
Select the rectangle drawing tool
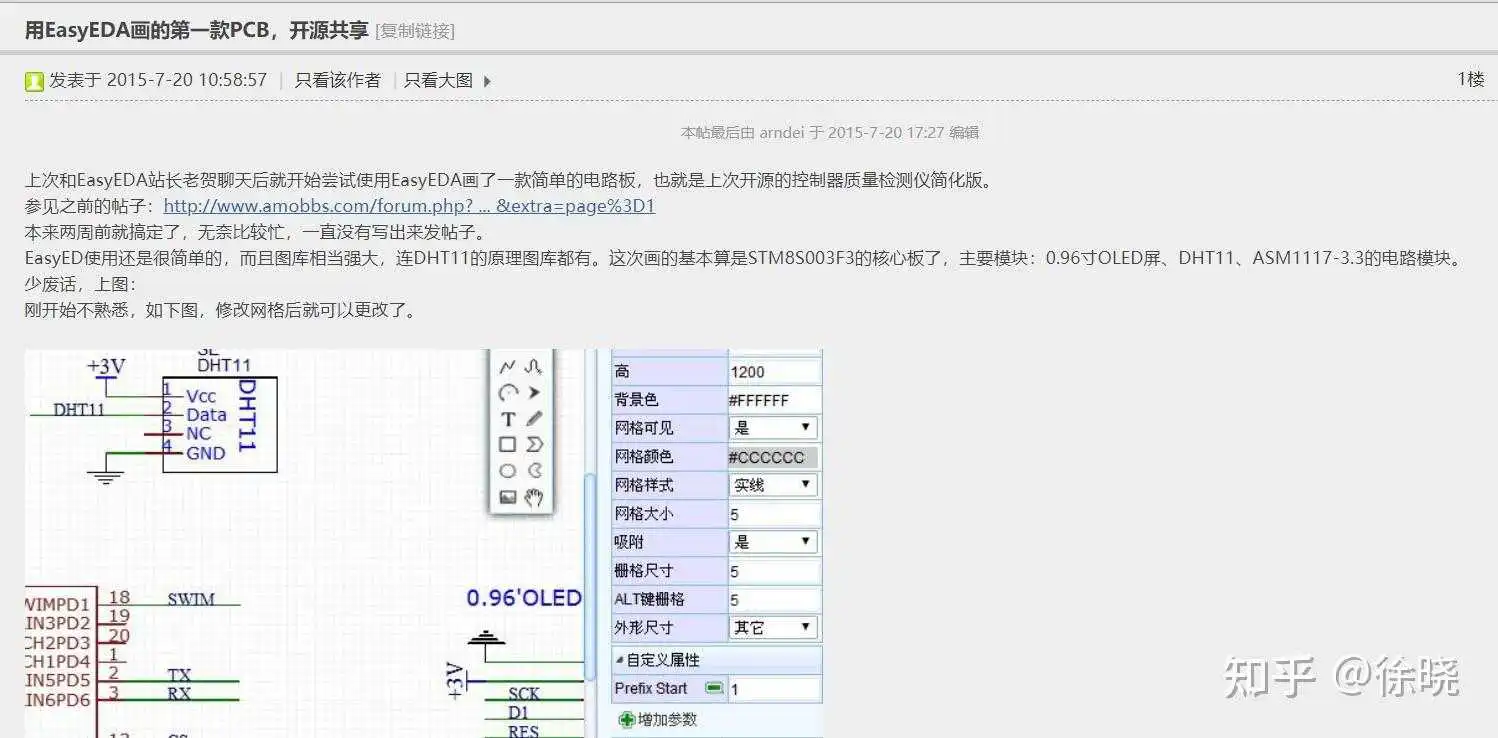(508, 445)
